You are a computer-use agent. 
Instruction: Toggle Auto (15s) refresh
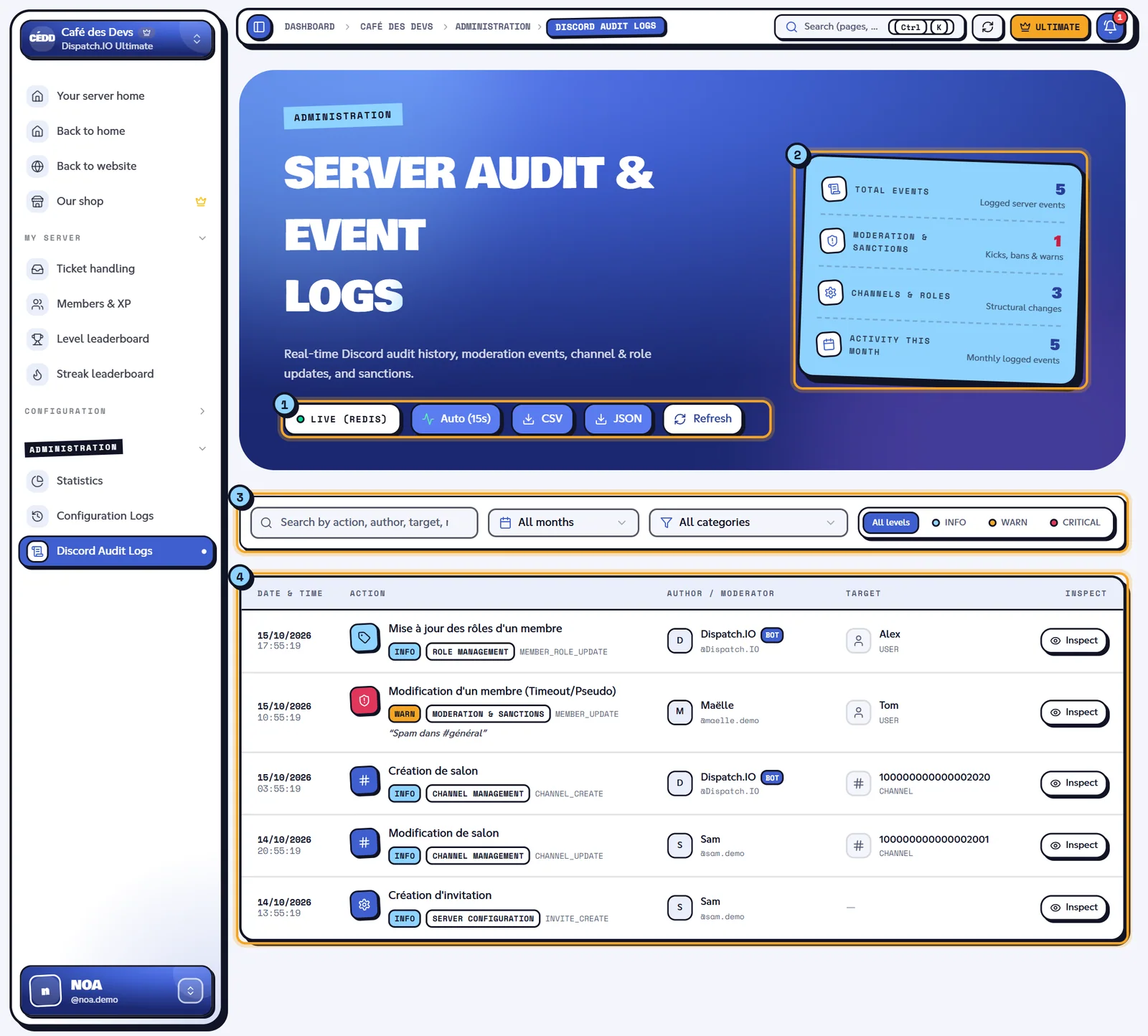[x=456, y=419]
